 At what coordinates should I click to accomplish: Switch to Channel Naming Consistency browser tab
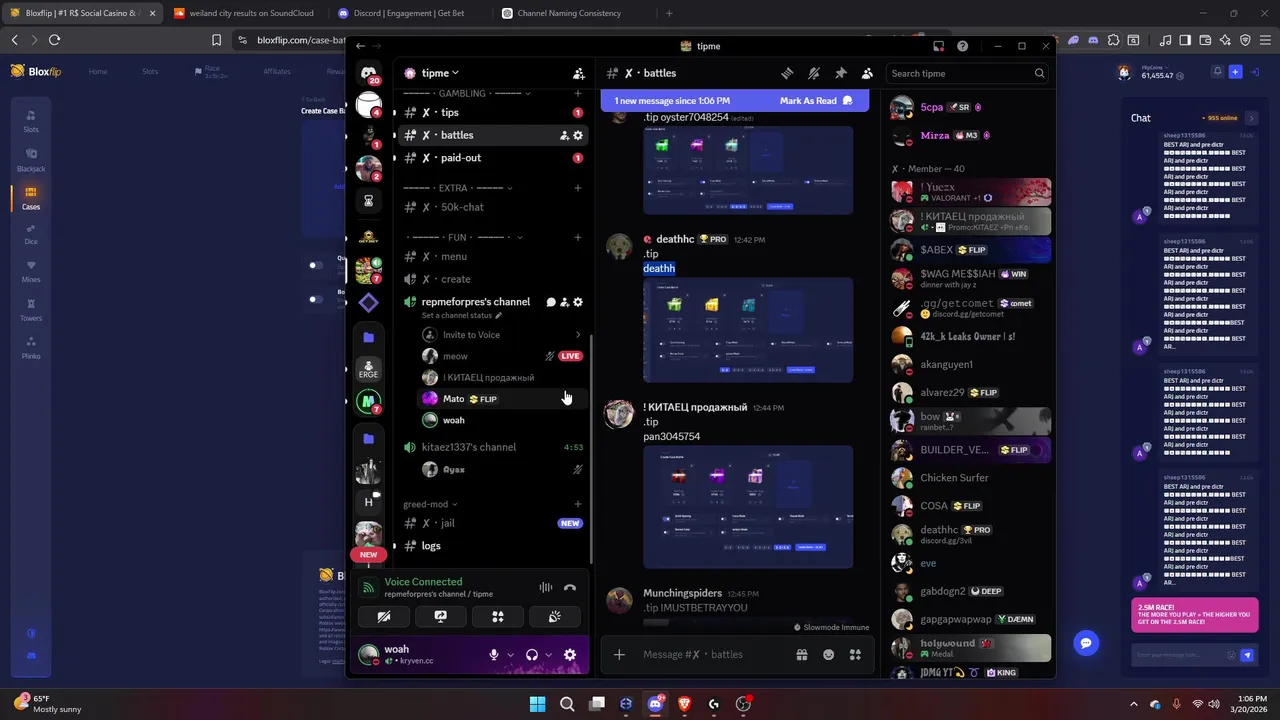pyautogui.click(x=569, y=13)
